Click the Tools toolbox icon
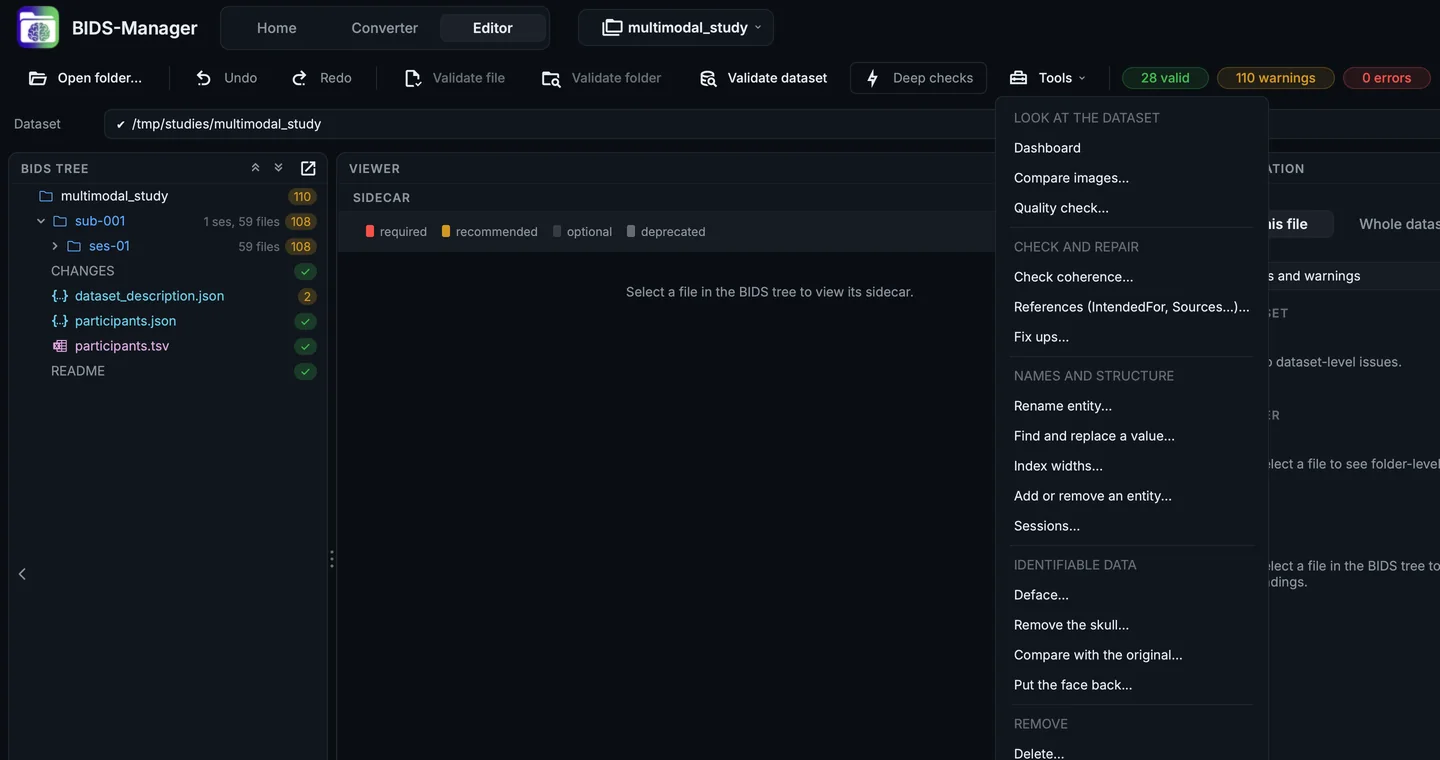 [1018, 78]
